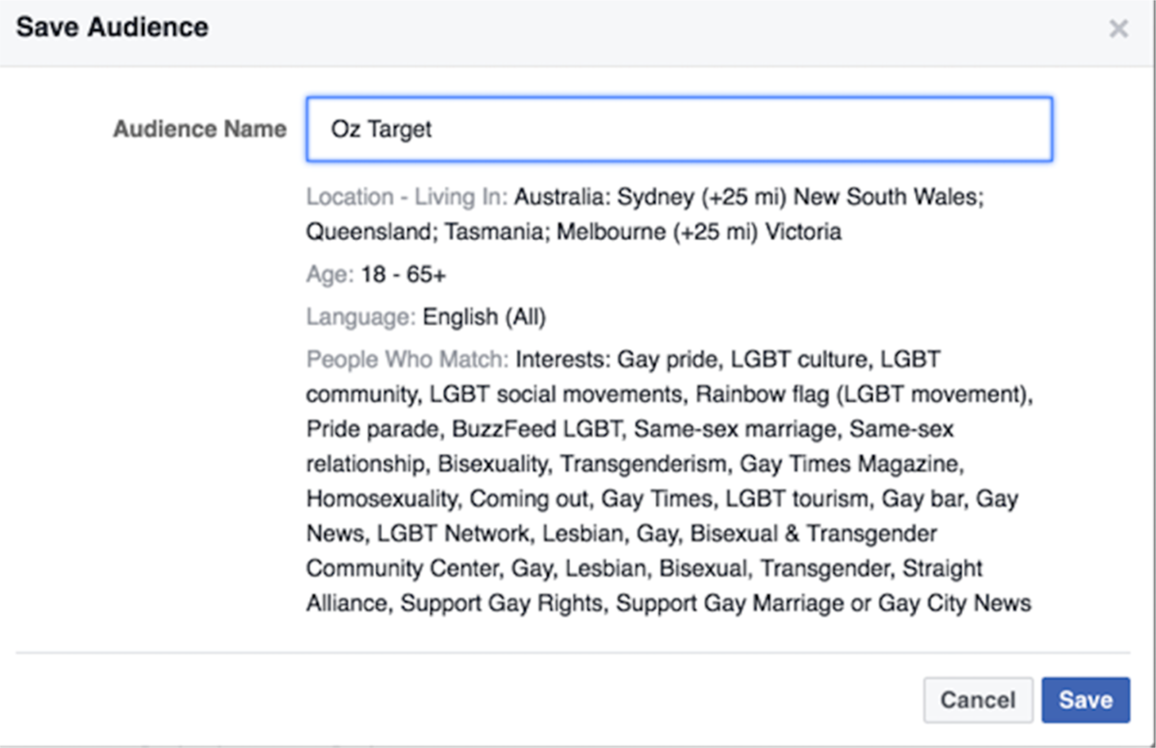This screenshot has height=748, width=1156.
Task: Click the People Who Match label
Action: tap(407, 359)
